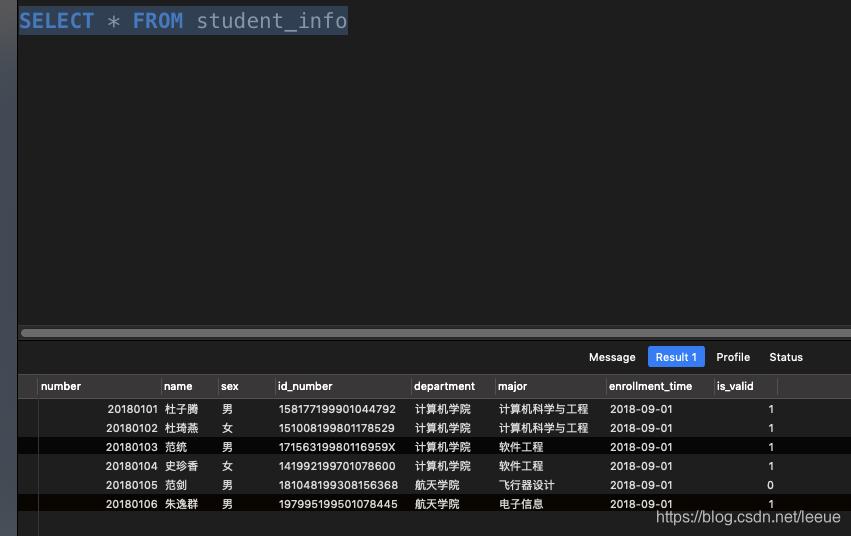
Task: Click enrollment_time cell in row 20180101
Action: tap(641, 409)
